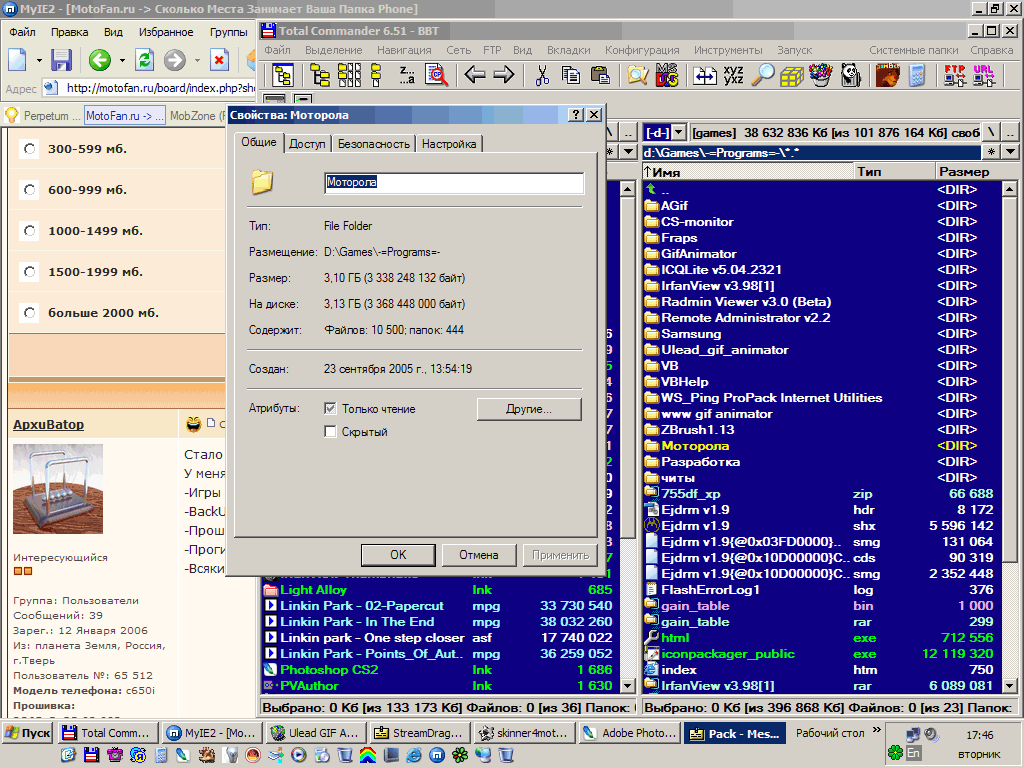Select the 600-999 мб. poll option

point(29,190)
